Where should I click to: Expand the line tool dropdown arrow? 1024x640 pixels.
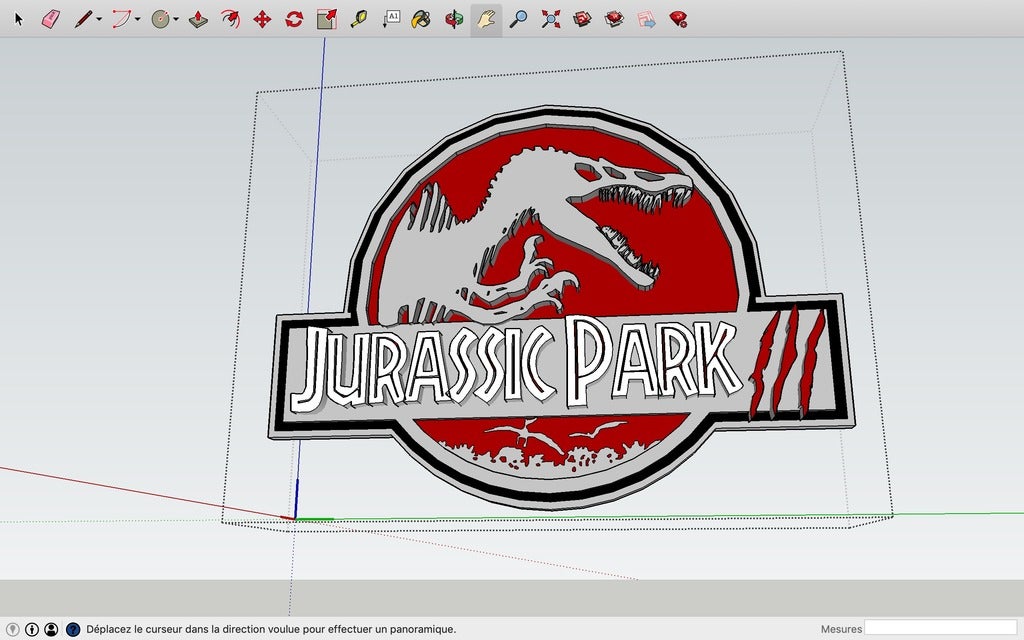click(99, 20)
